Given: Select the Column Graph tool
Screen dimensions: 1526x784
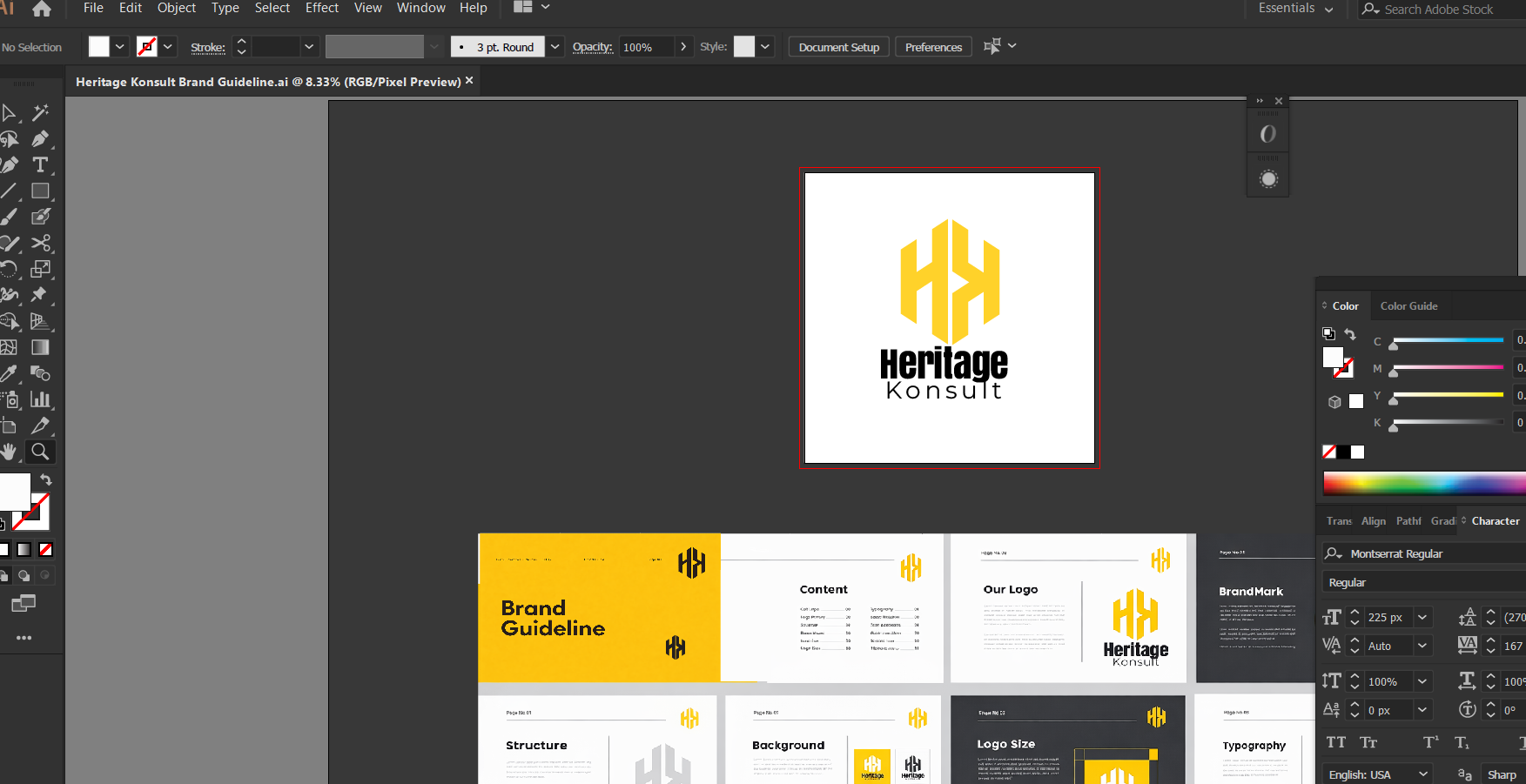Looking at the screenshot, I should 40,399.
